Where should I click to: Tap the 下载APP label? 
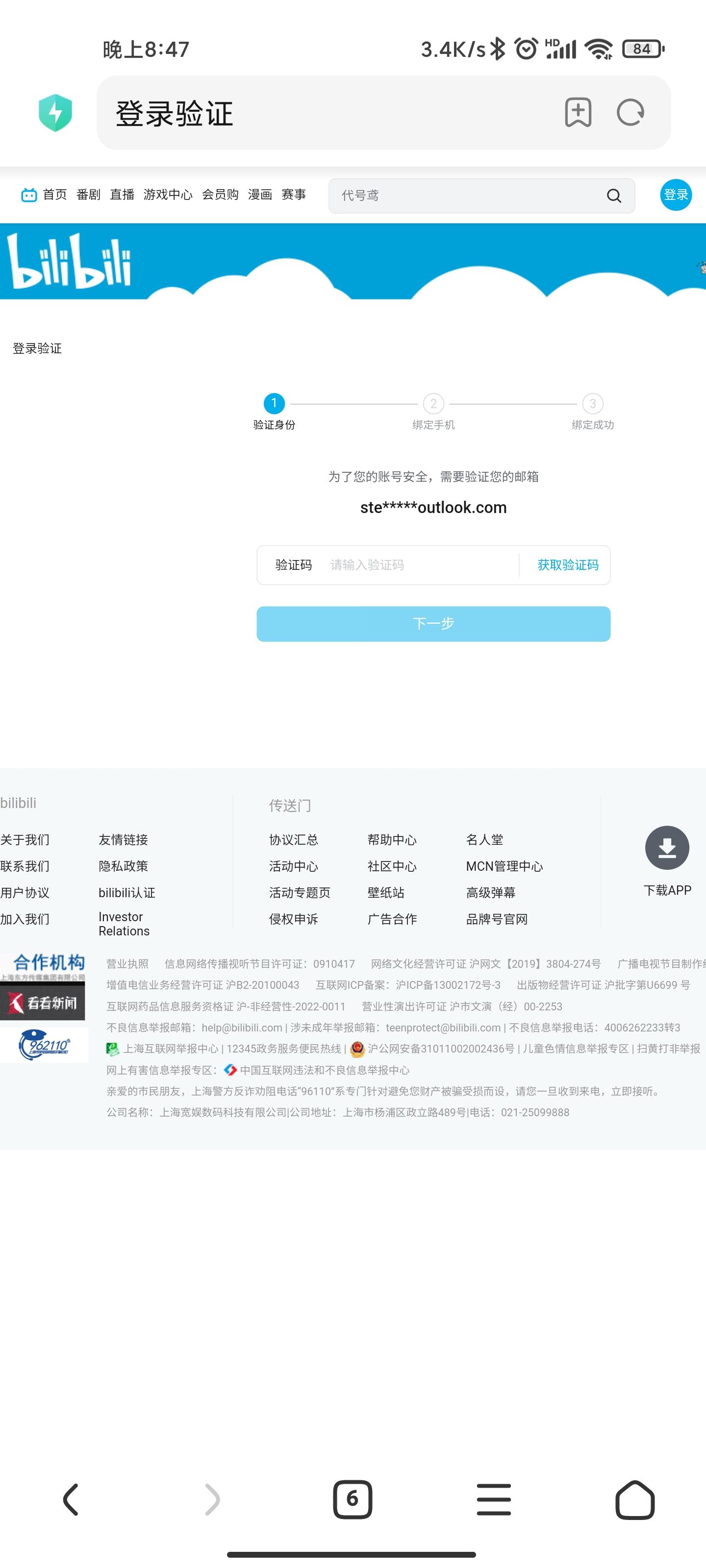pyautogui.click(x=667, y=890)
